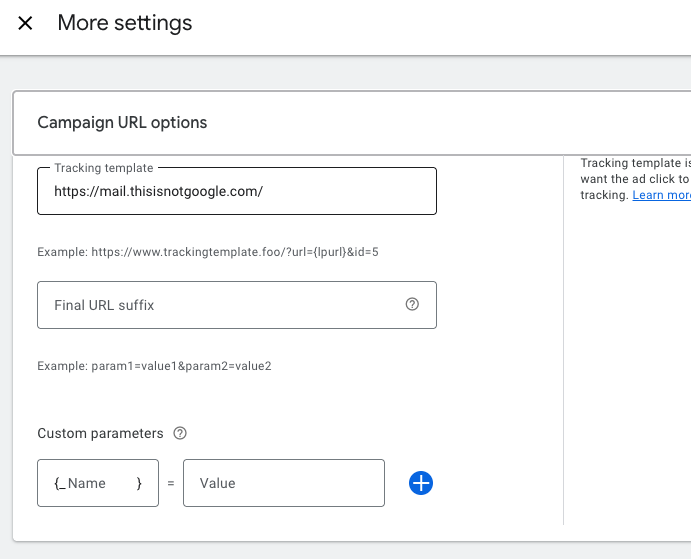Image resolution: width=691 pixels, height=559 pixels.
Task: Click the closing curly brace in Name field
Action: pos(139,483)
